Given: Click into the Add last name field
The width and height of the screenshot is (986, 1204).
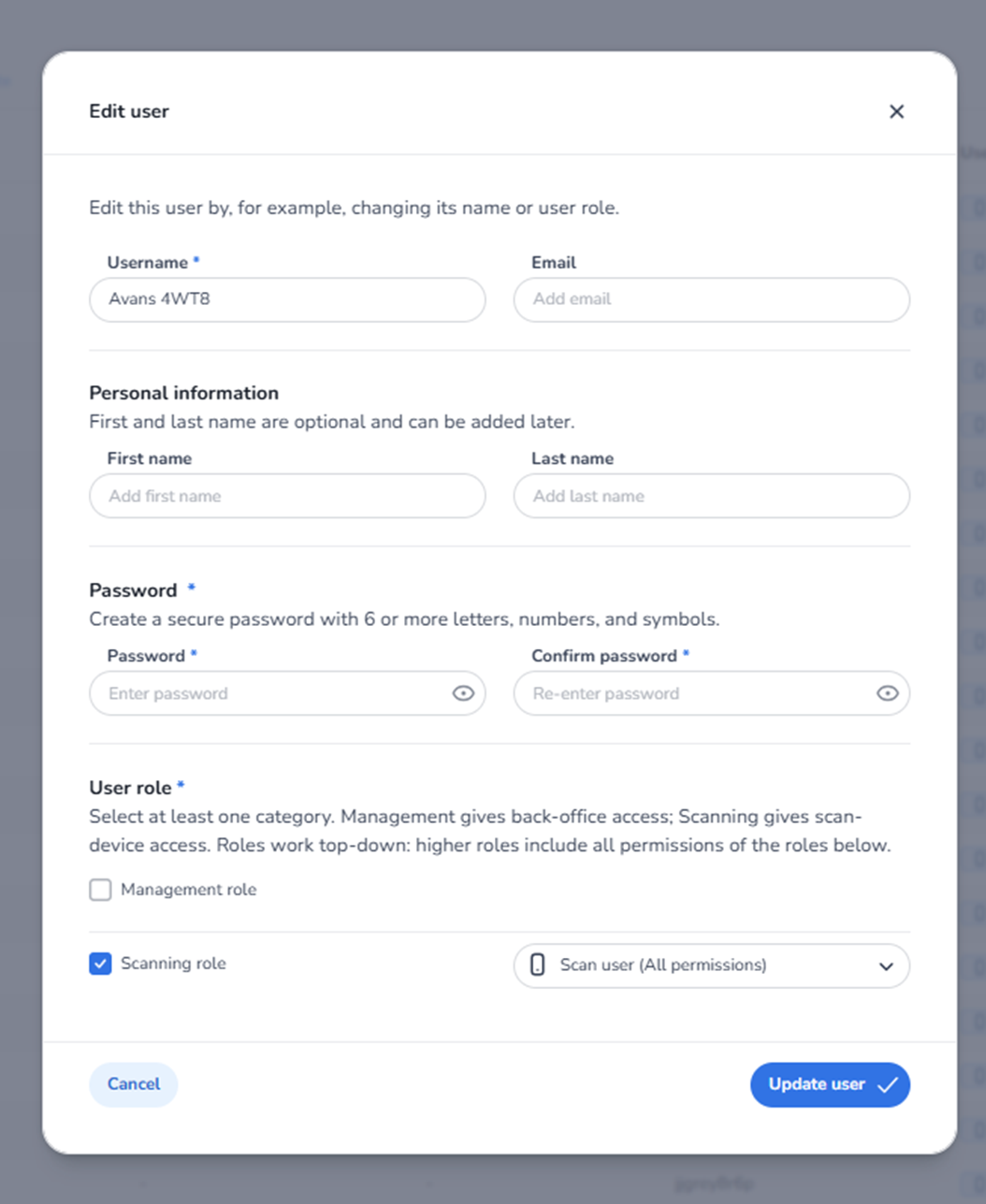Looking at the screenshot, I should click(711, 496).
